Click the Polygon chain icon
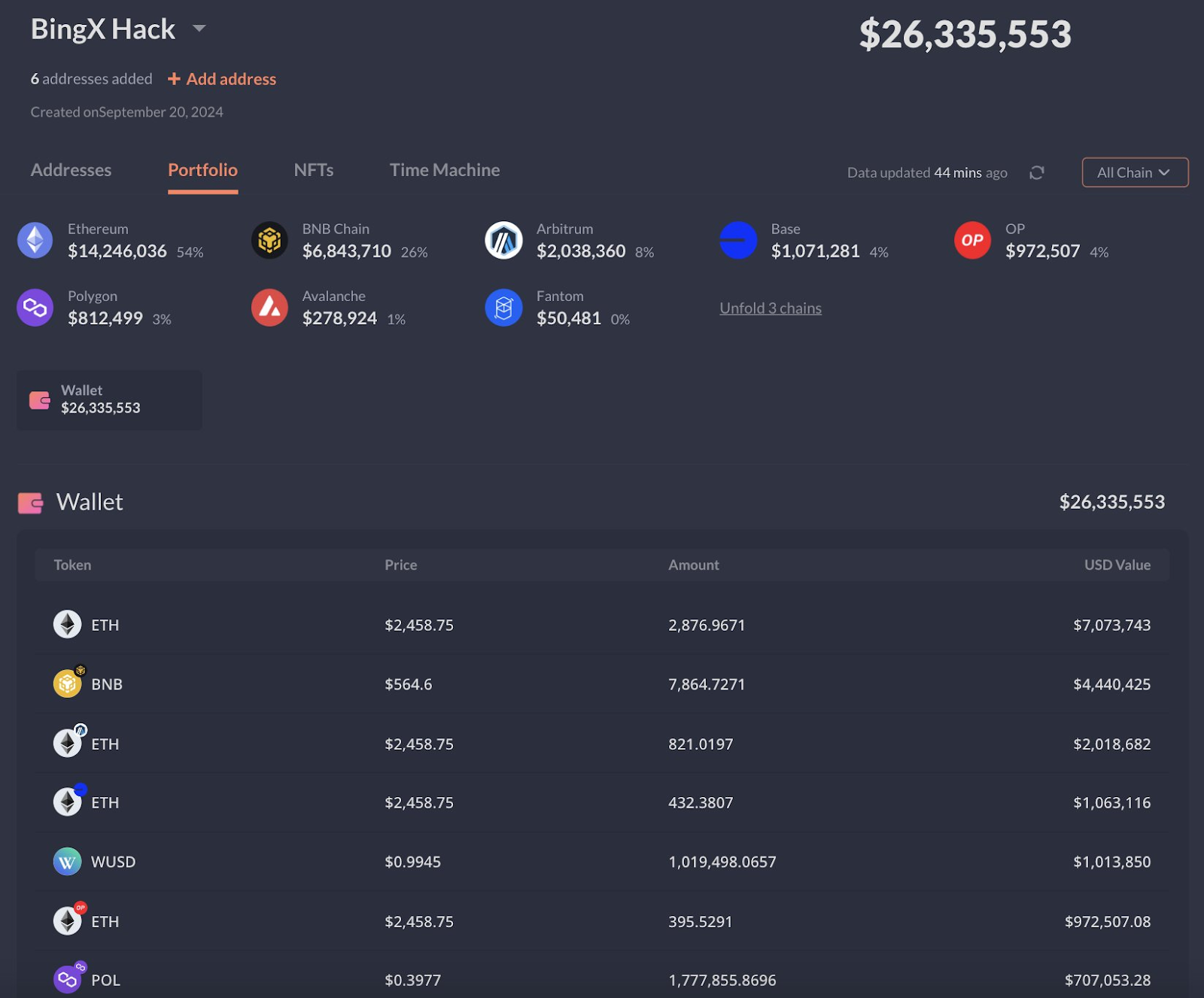Image resolution: width=1204 pixels, height=998 pixels. point(35,307)
